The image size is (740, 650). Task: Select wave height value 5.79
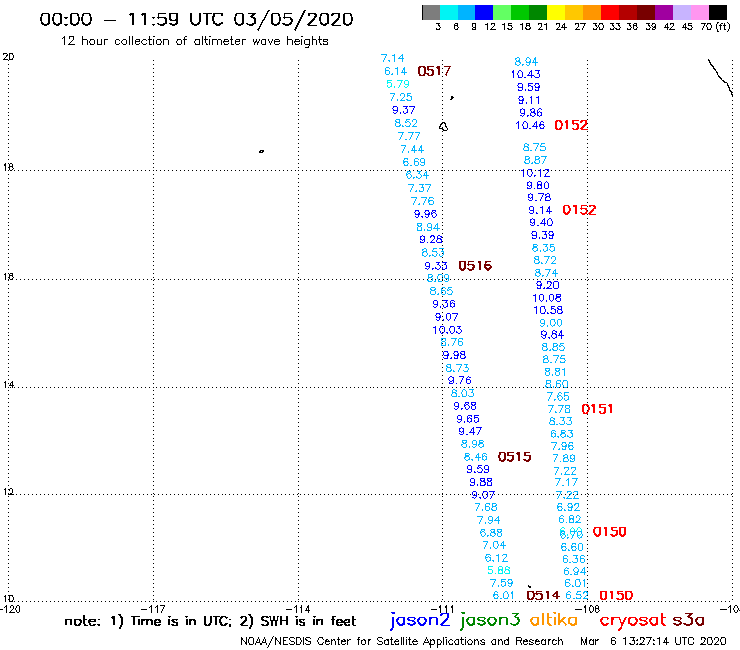click(x=398, y=84)
